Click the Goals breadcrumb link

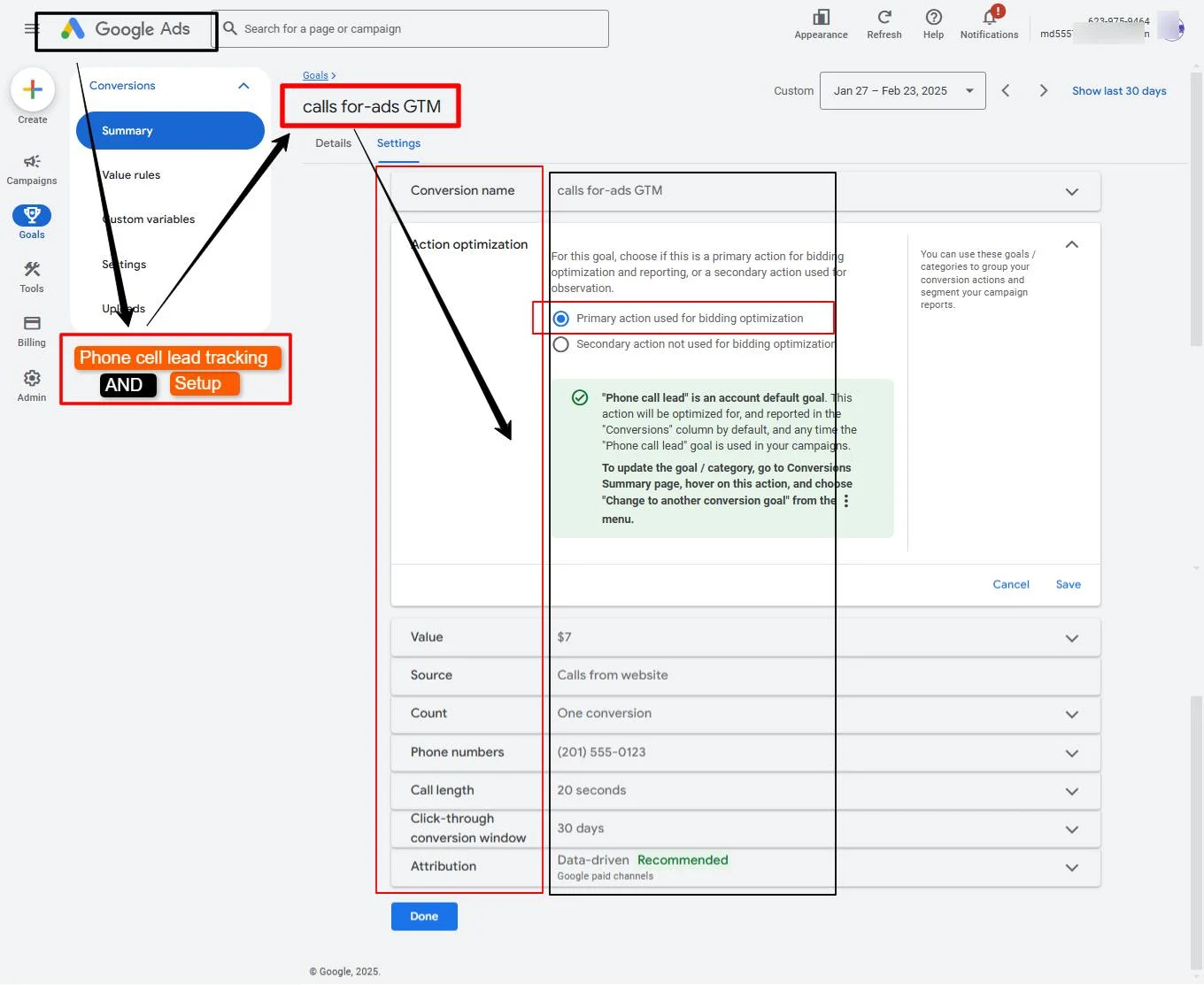pyautogui.click(x=315, y=75)
